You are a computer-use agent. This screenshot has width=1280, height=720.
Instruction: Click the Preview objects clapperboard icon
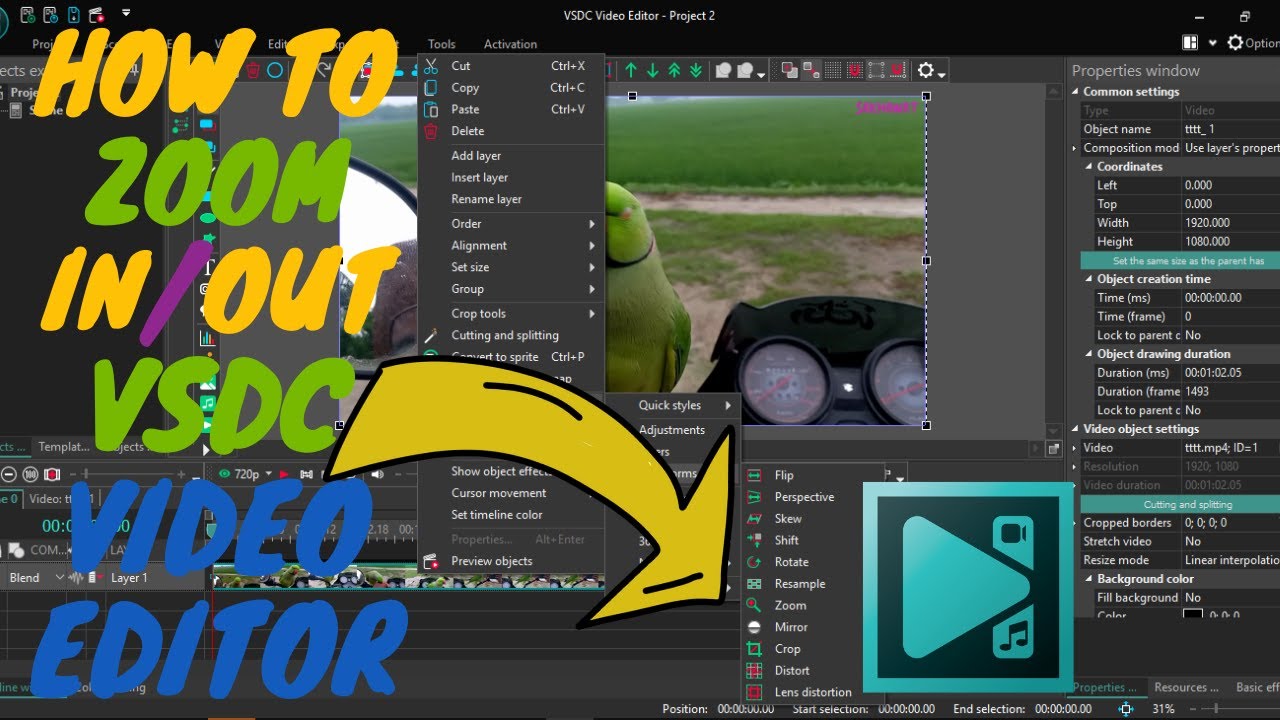[x=431, y=562]
